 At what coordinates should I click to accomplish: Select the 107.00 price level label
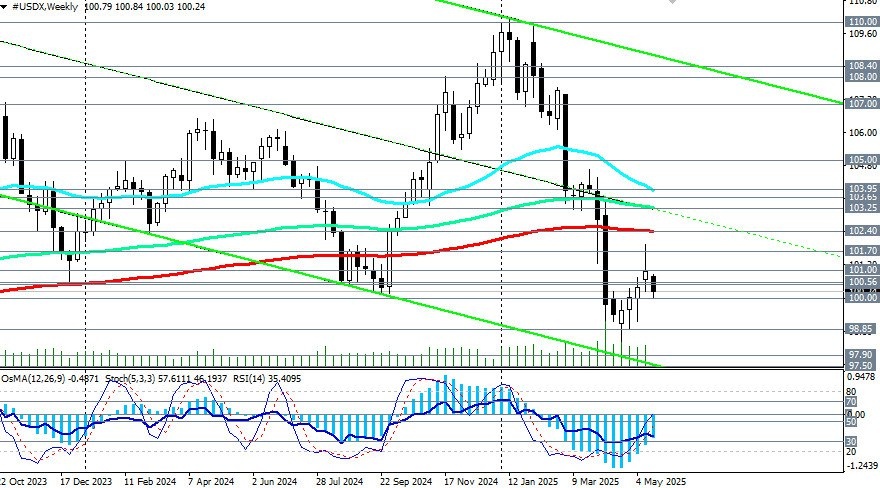(861, 103)
